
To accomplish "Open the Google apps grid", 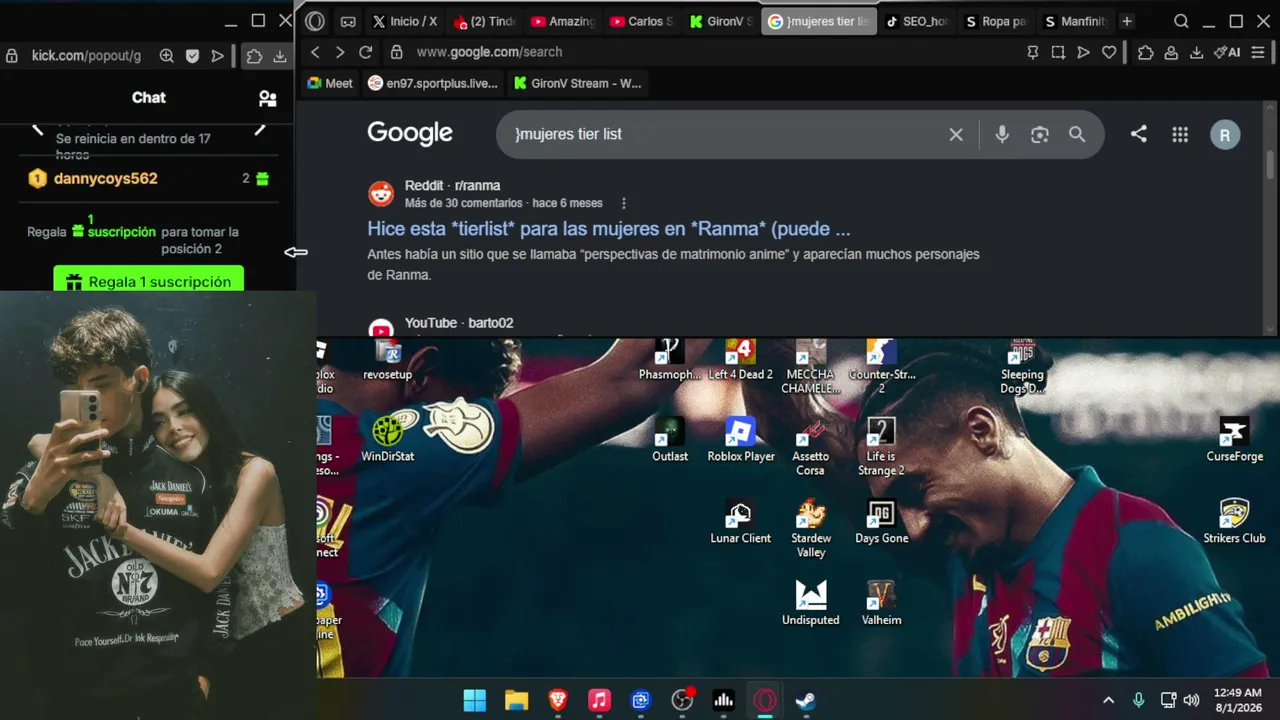I will pos(1180,134).
